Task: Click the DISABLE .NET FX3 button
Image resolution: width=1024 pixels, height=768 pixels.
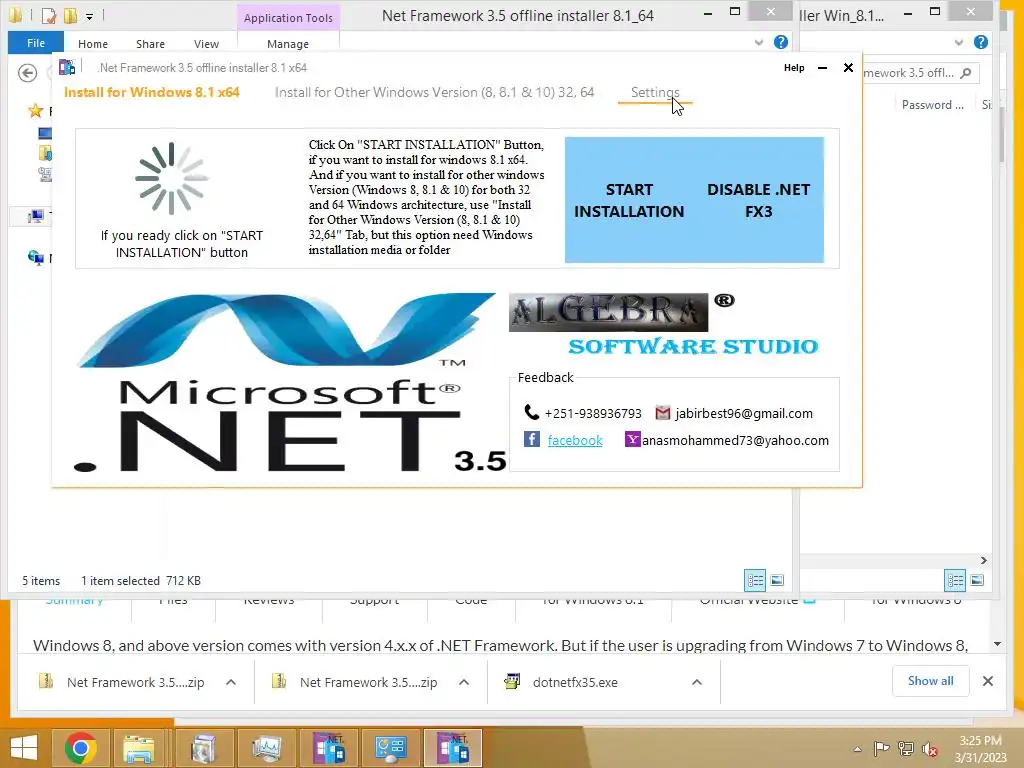Action: pyautogui.click(x=758, y=200)
